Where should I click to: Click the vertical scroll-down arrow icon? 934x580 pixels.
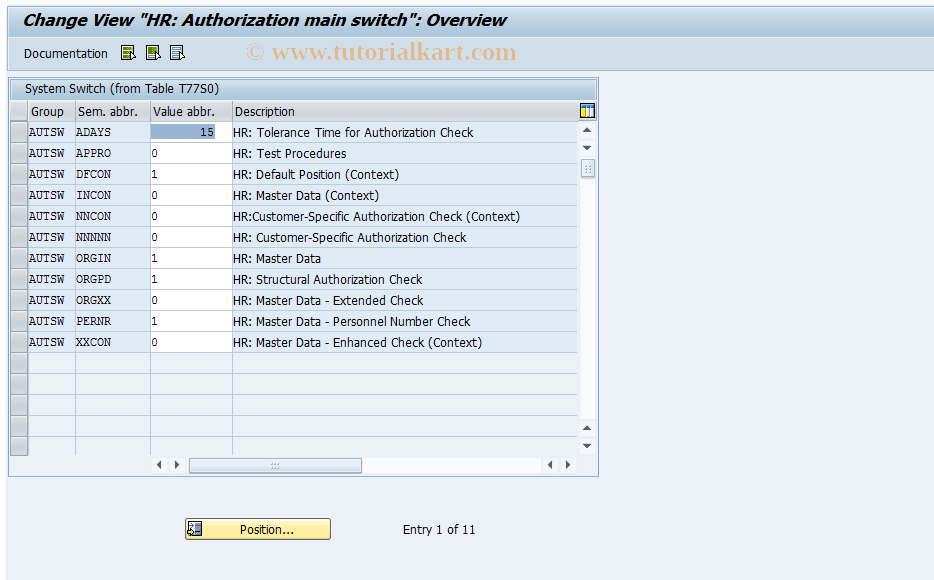click(x=587, y=147)
